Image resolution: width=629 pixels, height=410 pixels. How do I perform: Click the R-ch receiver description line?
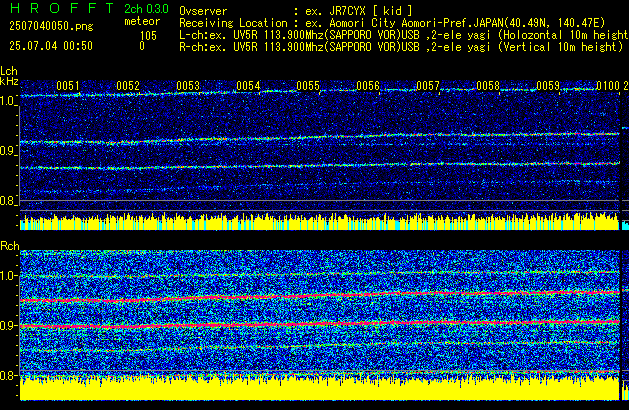[401, 47]
